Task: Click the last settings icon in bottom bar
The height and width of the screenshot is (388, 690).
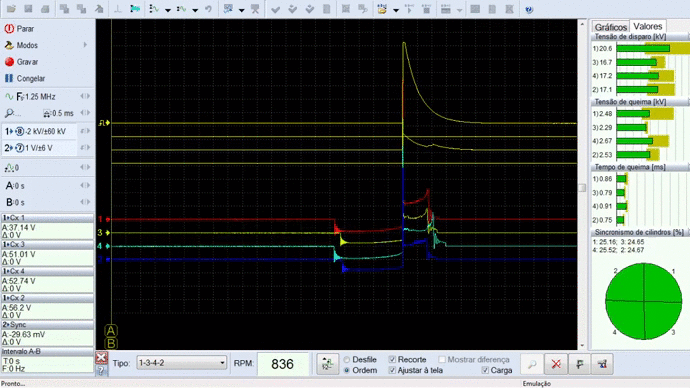Action: click(x=602, y=364)
